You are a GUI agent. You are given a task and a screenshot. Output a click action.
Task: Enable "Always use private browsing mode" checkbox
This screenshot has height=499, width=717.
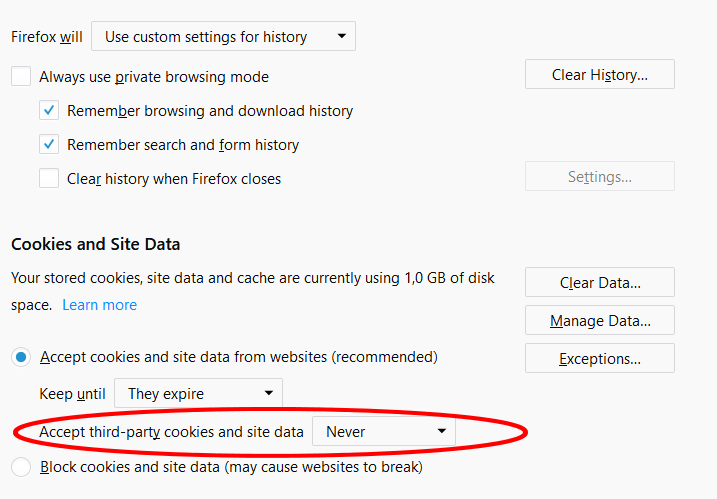tap(21, 76)
